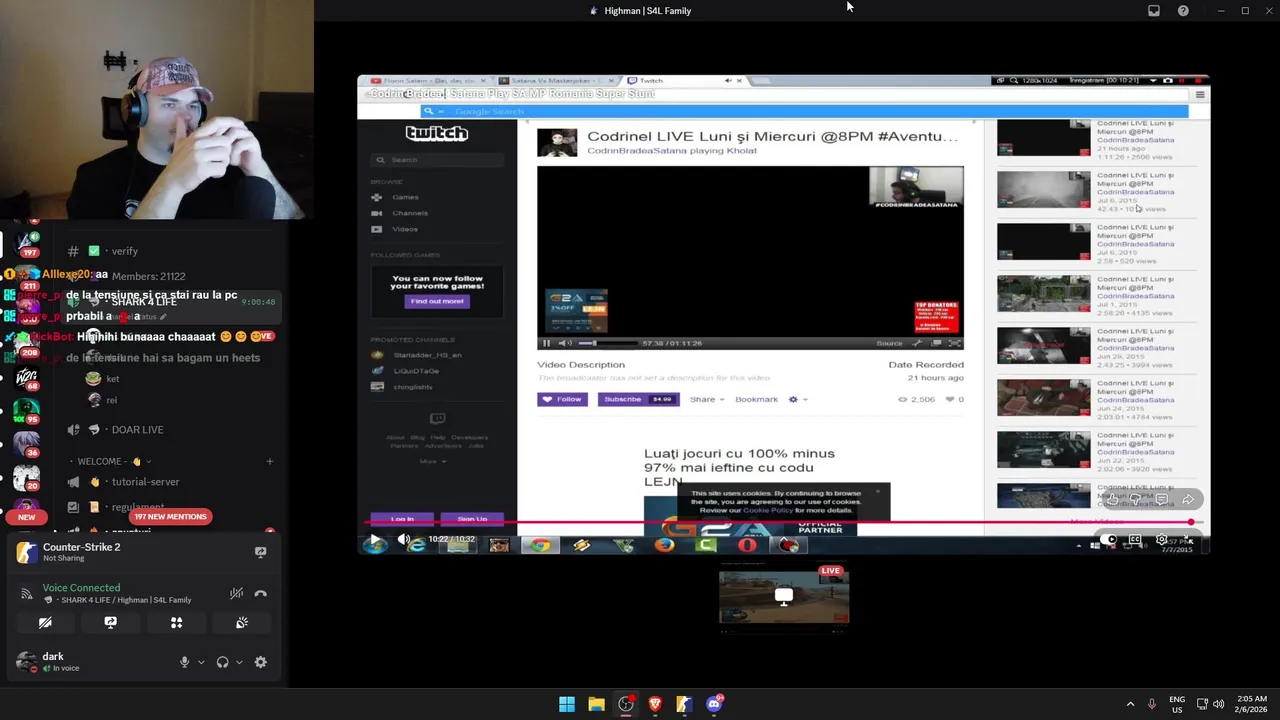Toggle closed captions CC in stream
Image resolution: width=1280 pixels, height=720 pixels.
pyautogui.click(x=1135, y=540)
